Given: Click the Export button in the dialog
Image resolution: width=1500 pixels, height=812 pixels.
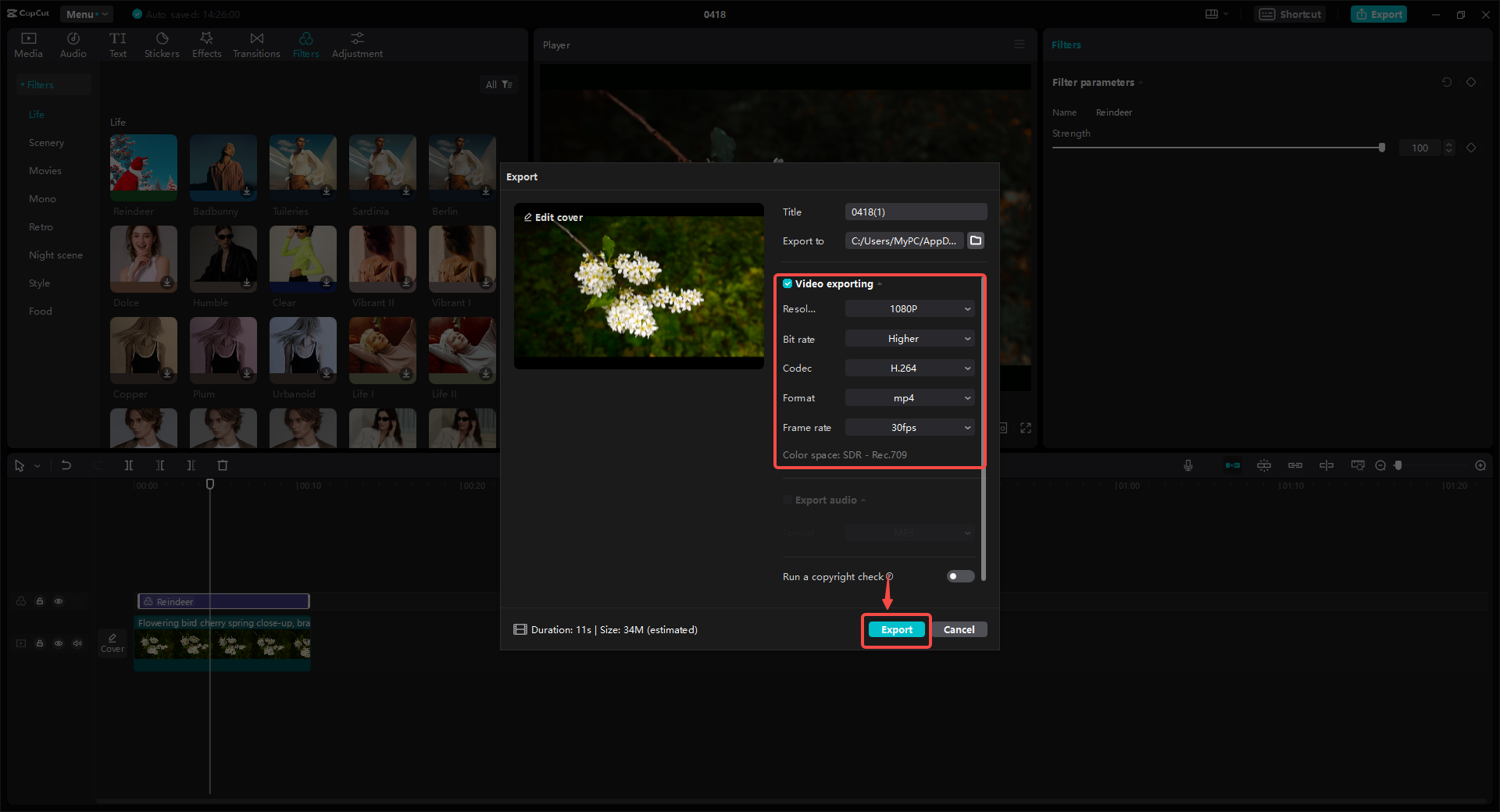Looking at the screenshot, I should (895, 629).
